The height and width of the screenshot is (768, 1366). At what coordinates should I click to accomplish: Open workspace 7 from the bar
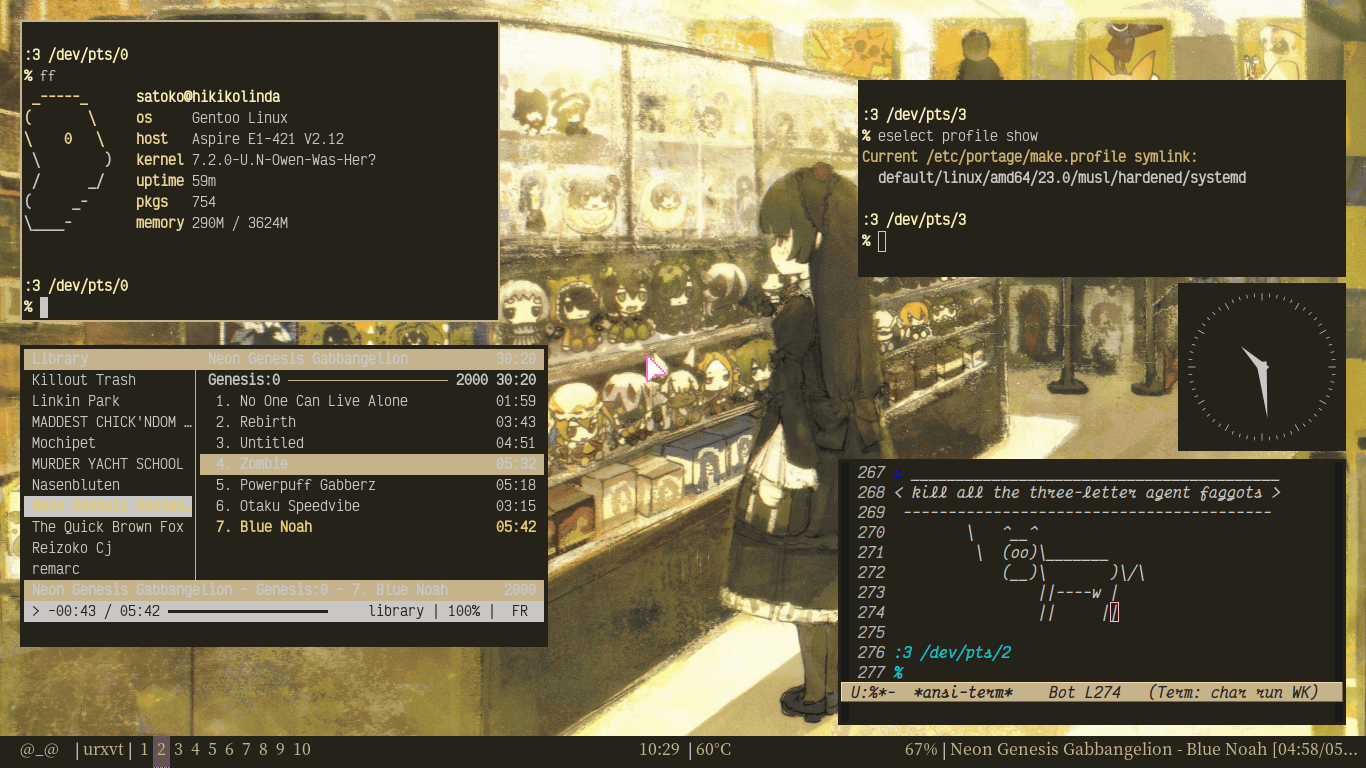(246, 749)
